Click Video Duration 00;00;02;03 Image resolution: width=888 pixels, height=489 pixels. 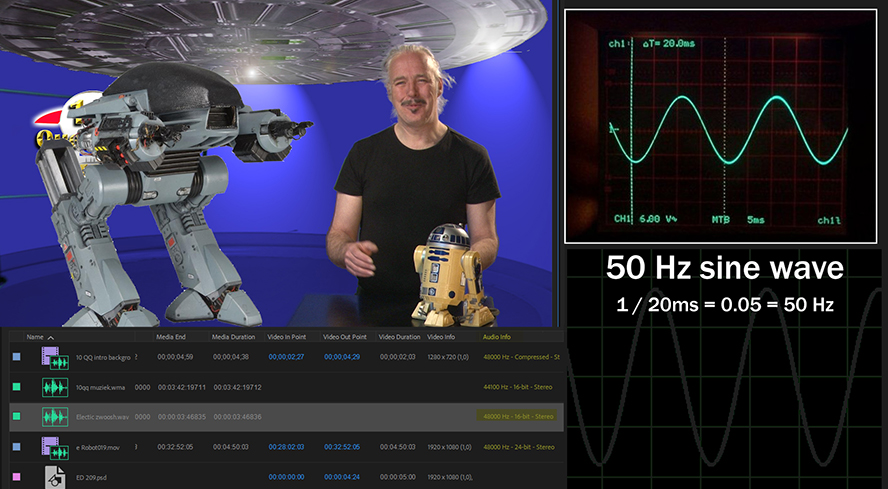(x=398, y=358)
